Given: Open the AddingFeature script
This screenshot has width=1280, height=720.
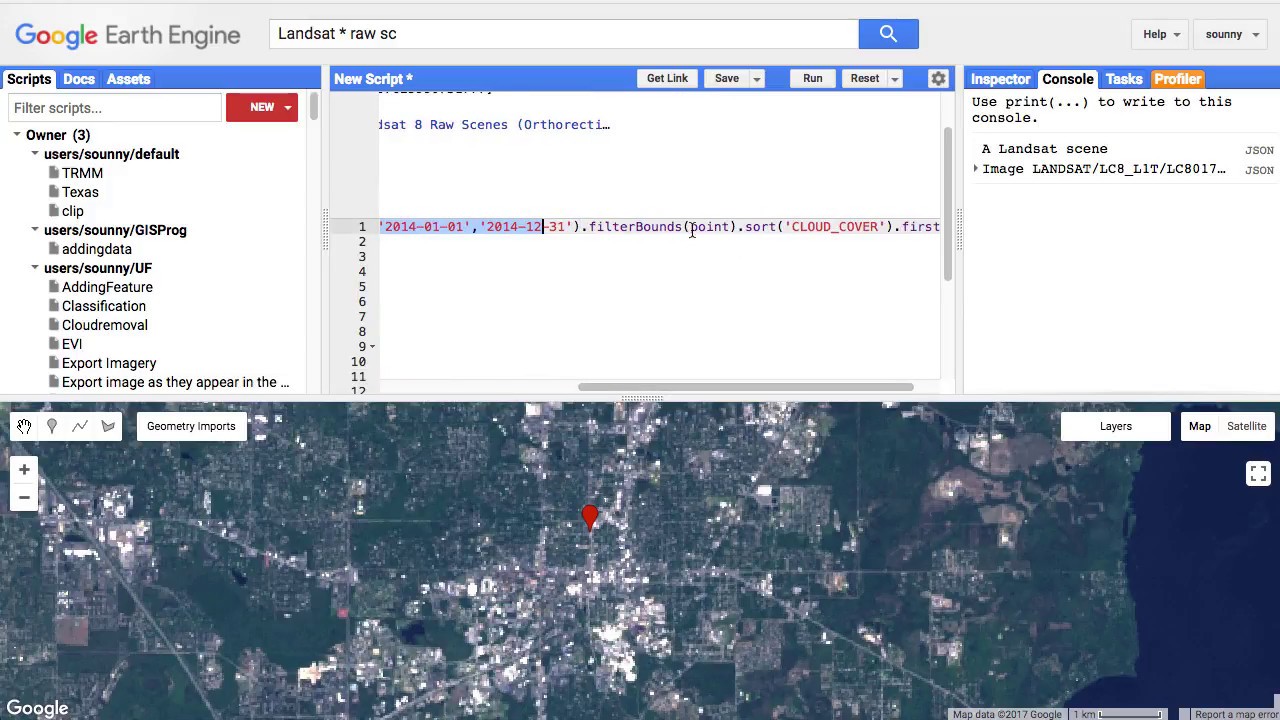Looking at the screenshot, I should coord(107,287).
